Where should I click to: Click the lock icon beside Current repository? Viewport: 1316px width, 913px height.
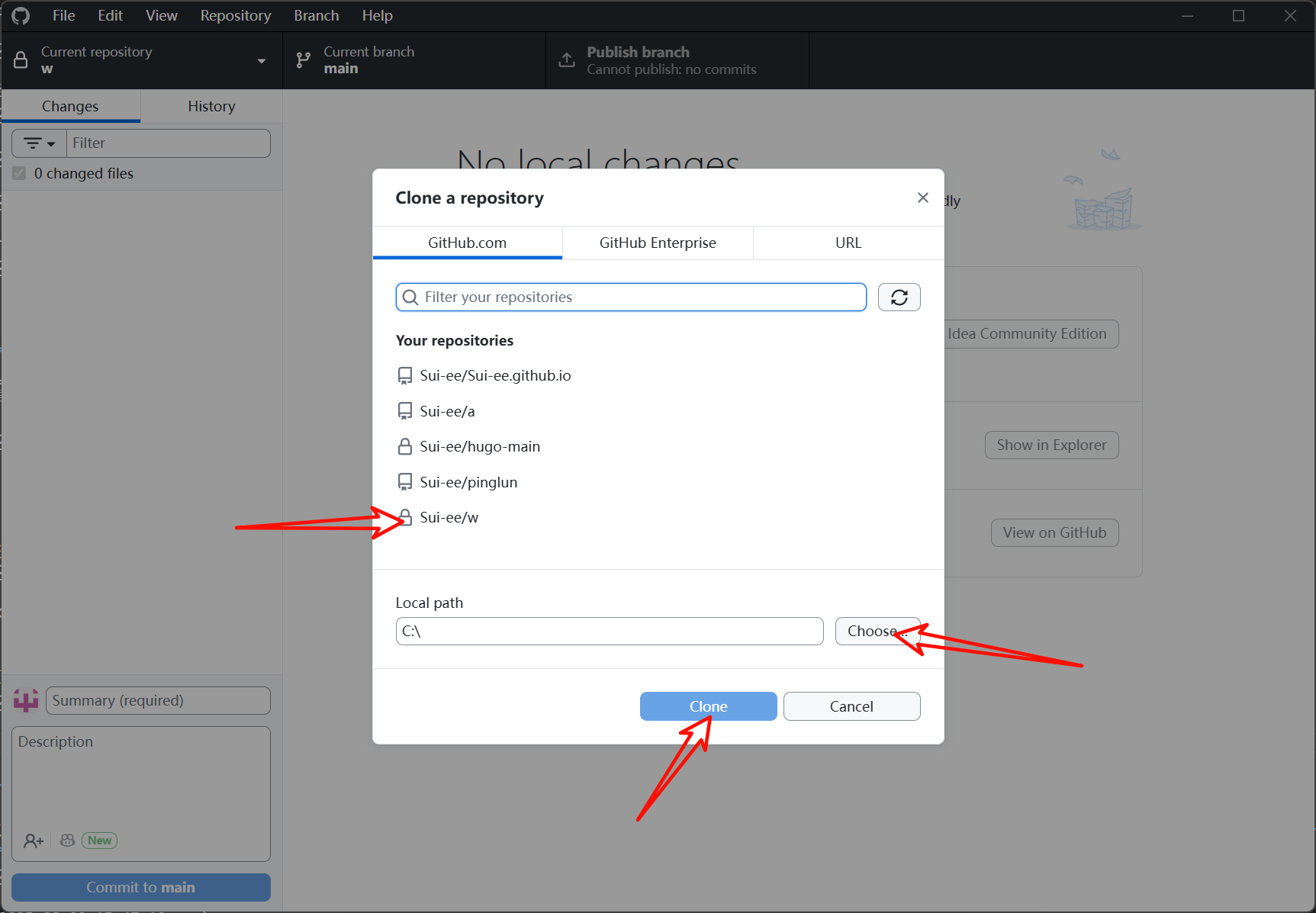tap(21, 59)
